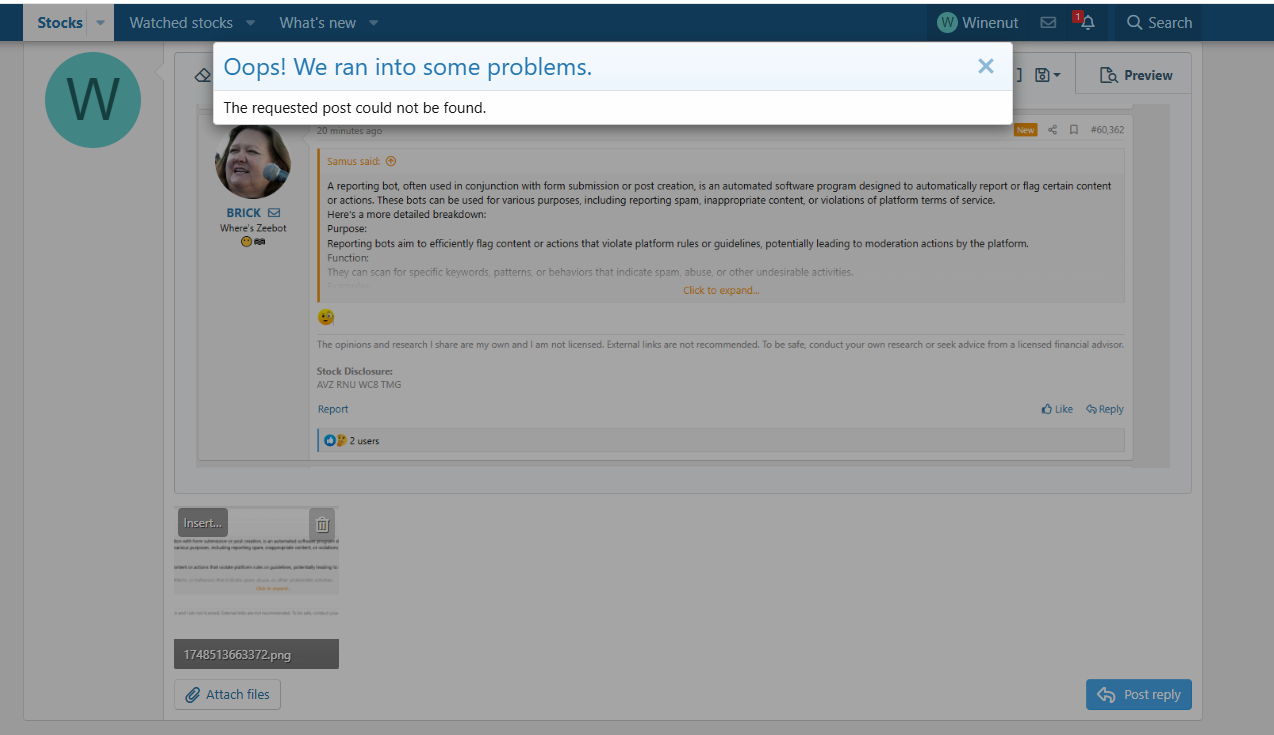The width and height of the screenshot is (1274, 735).
Task: Click share icon on post #60,362
Action: coord(1052,130)
